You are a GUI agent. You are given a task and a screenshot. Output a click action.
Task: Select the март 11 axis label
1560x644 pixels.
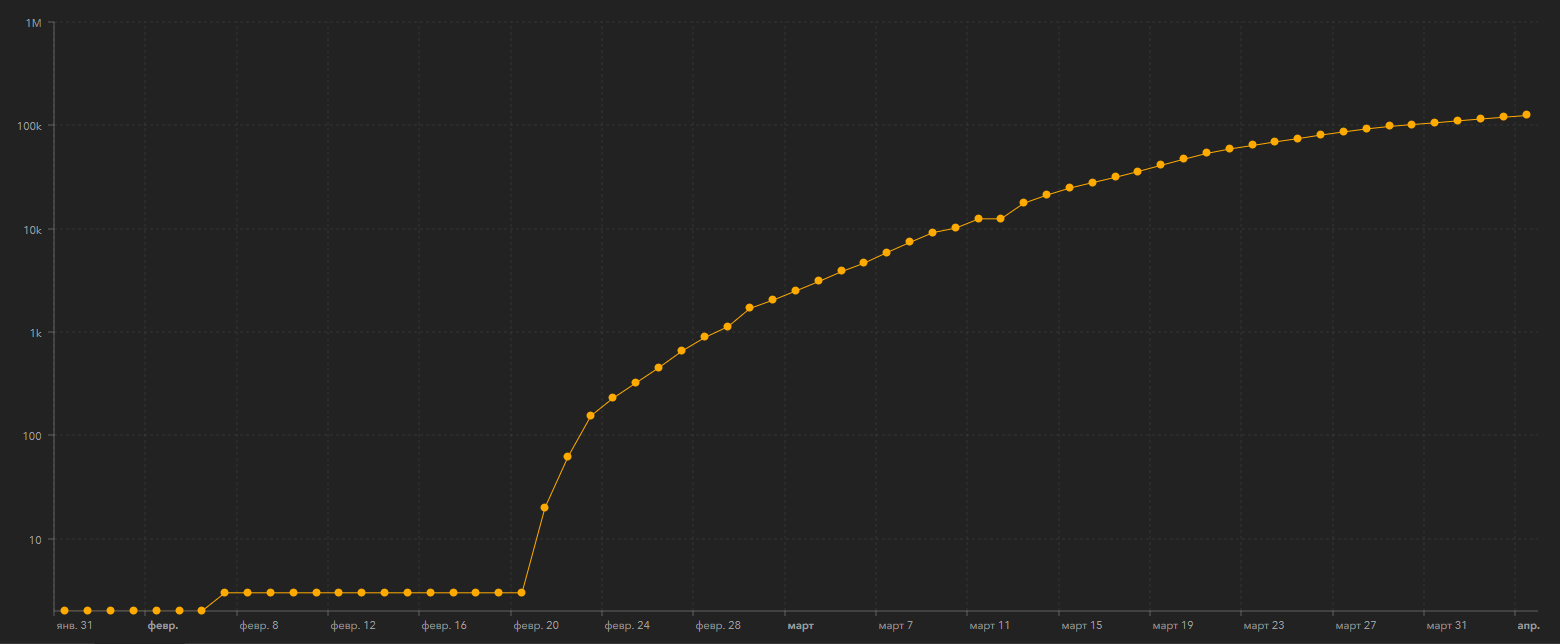990,626
